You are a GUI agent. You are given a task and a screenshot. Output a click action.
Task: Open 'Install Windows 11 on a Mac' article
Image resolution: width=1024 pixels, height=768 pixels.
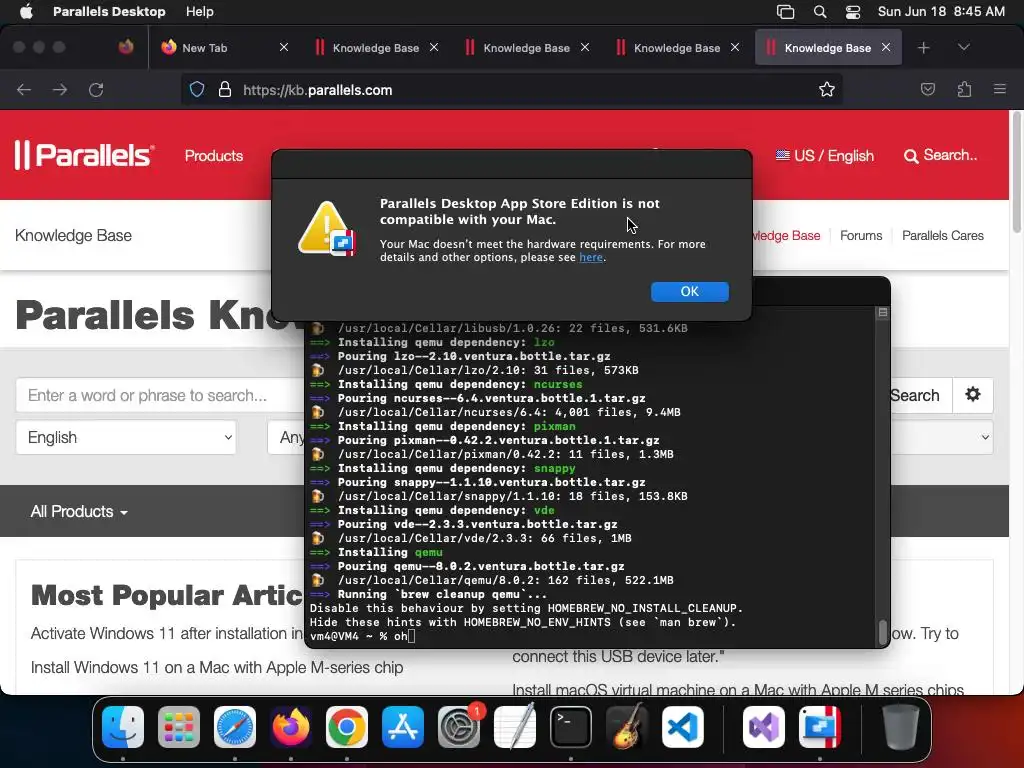(217, 667)
